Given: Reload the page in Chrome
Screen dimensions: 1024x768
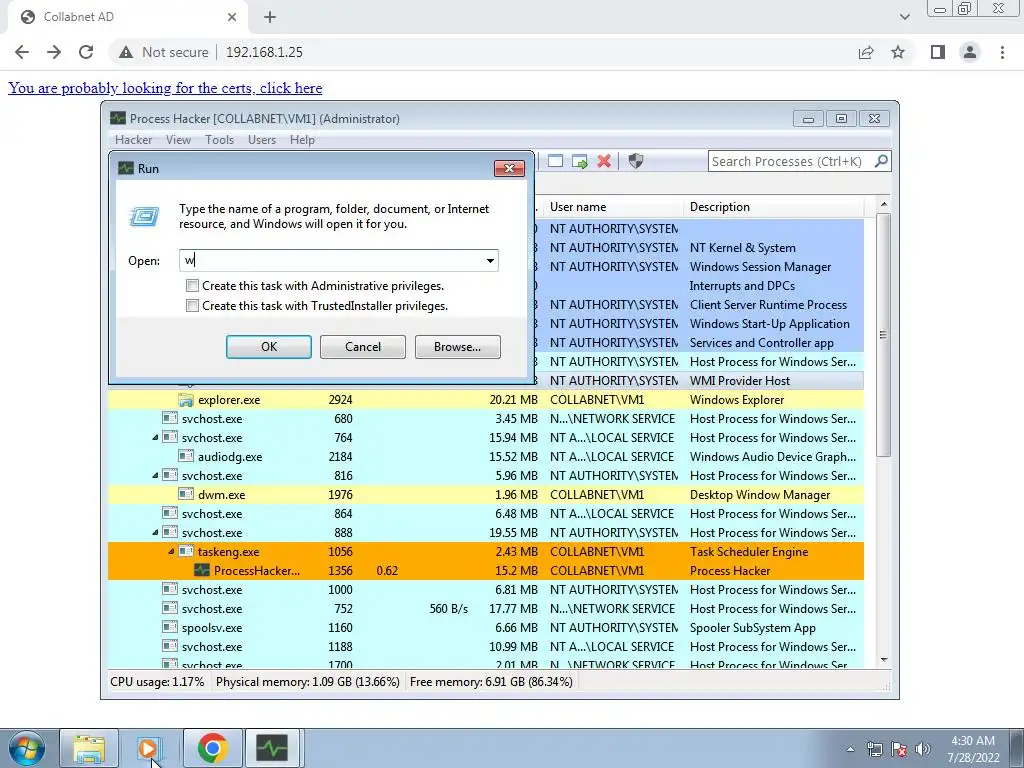Looking at the screenshot, I should click(86, 52).
